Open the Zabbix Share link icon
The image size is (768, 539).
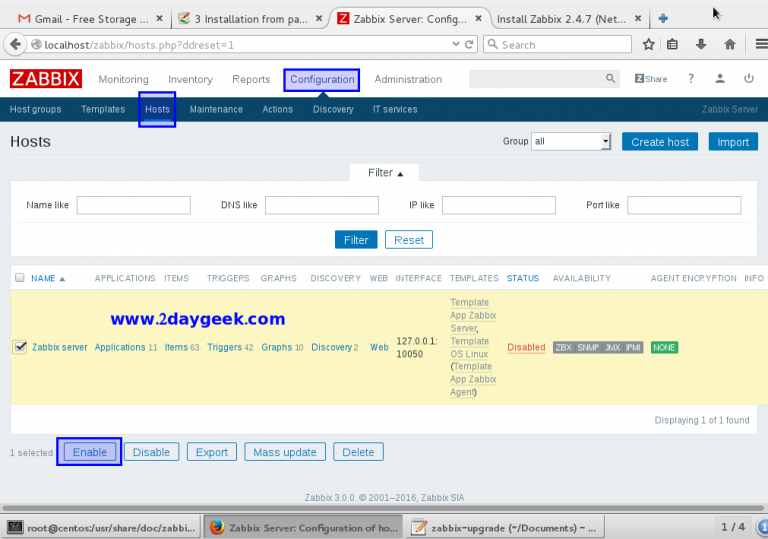(650, 79)
